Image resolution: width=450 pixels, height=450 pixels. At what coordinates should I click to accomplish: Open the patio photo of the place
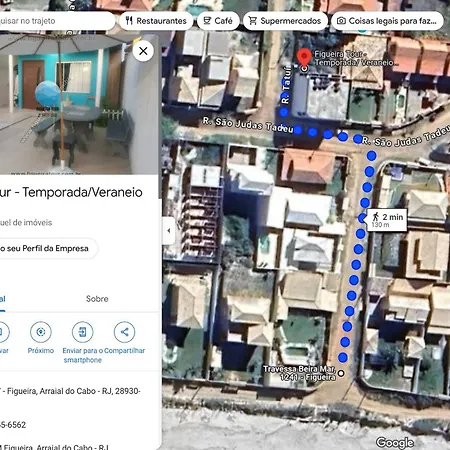79,104
